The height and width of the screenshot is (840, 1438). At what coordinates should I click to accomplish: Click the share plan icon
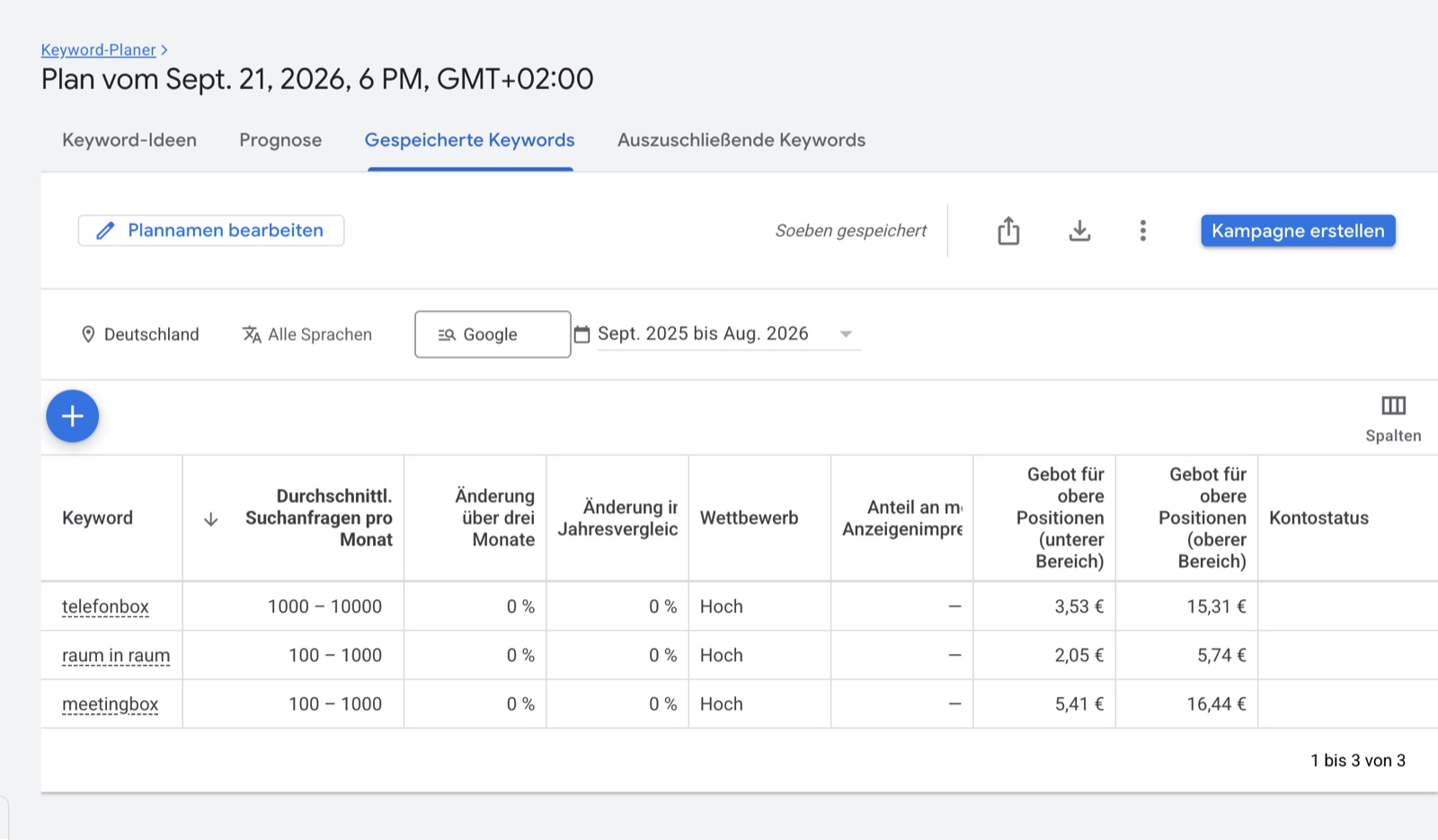1008,231
